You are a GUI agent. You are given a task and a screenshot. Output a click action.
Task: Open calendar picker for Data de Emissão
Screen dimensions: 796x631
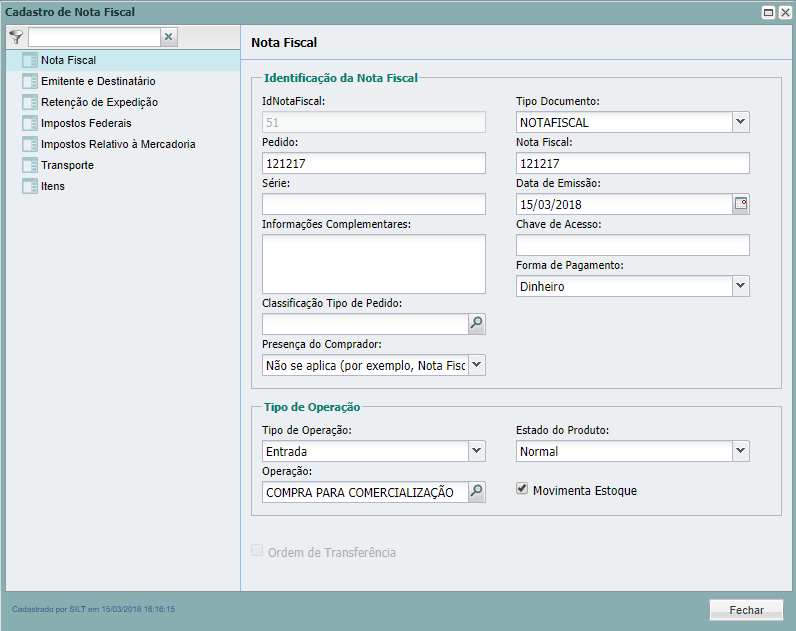(741, 204)
